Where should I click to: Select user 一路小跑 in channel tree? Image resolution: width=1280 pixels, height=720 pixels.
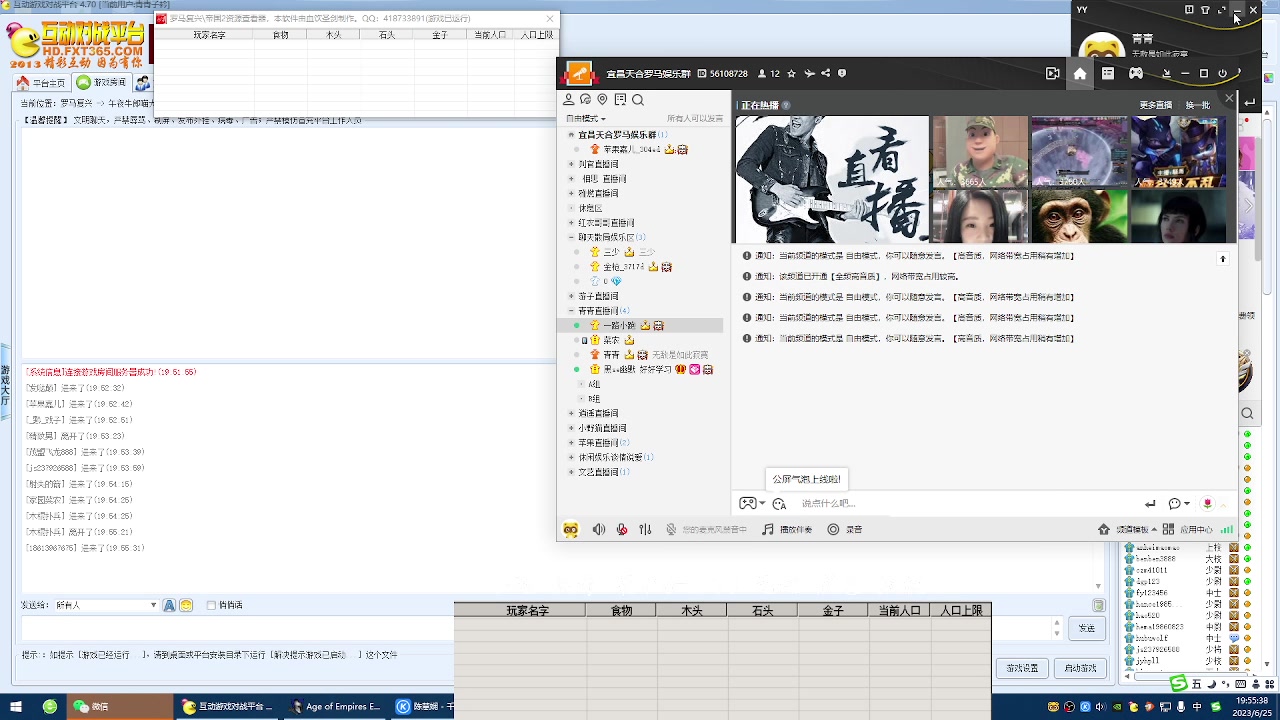(x=619, y=326)
